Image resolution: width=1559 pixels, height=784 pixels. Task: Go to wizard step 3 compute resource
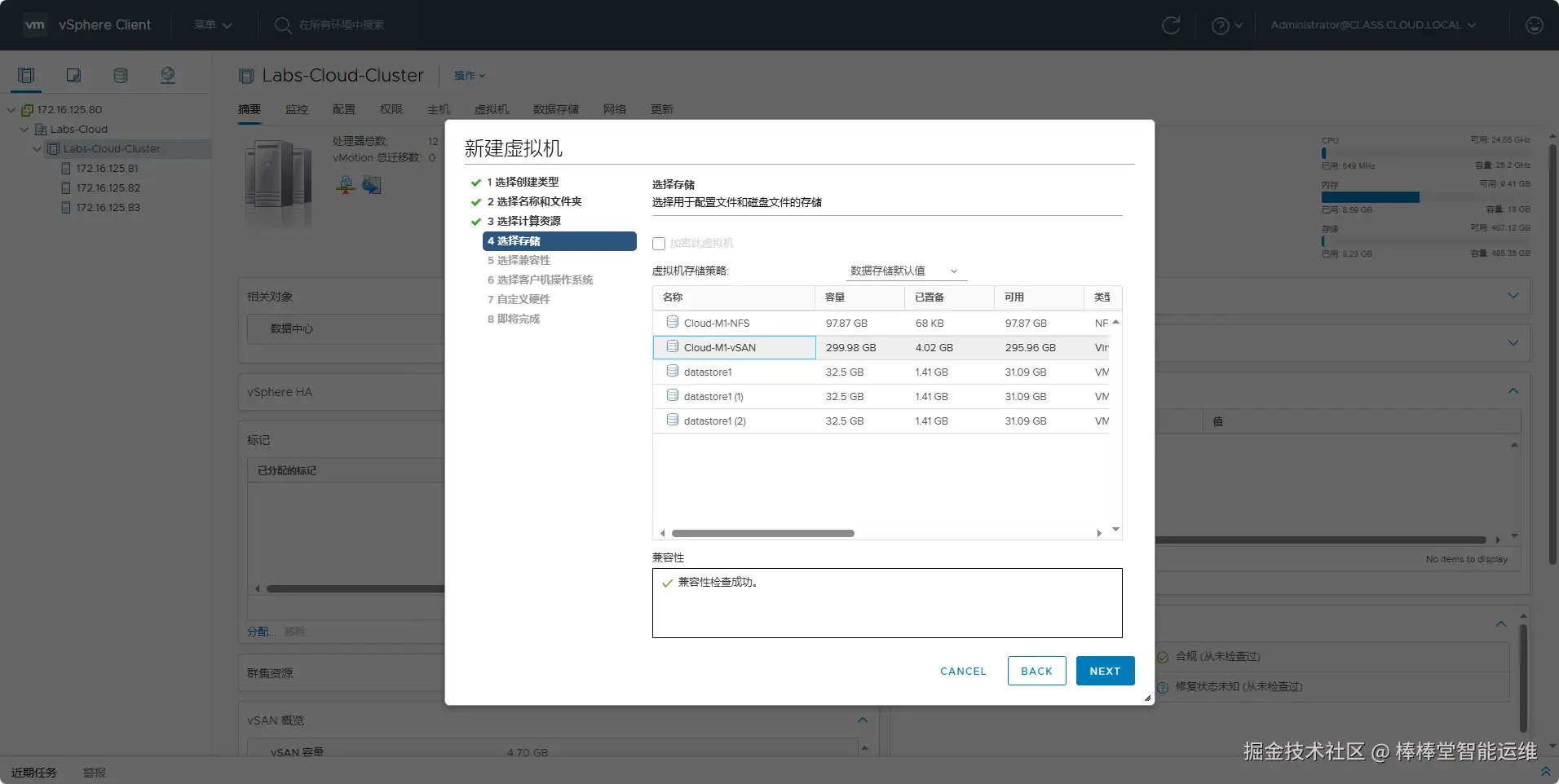point(523,221)
